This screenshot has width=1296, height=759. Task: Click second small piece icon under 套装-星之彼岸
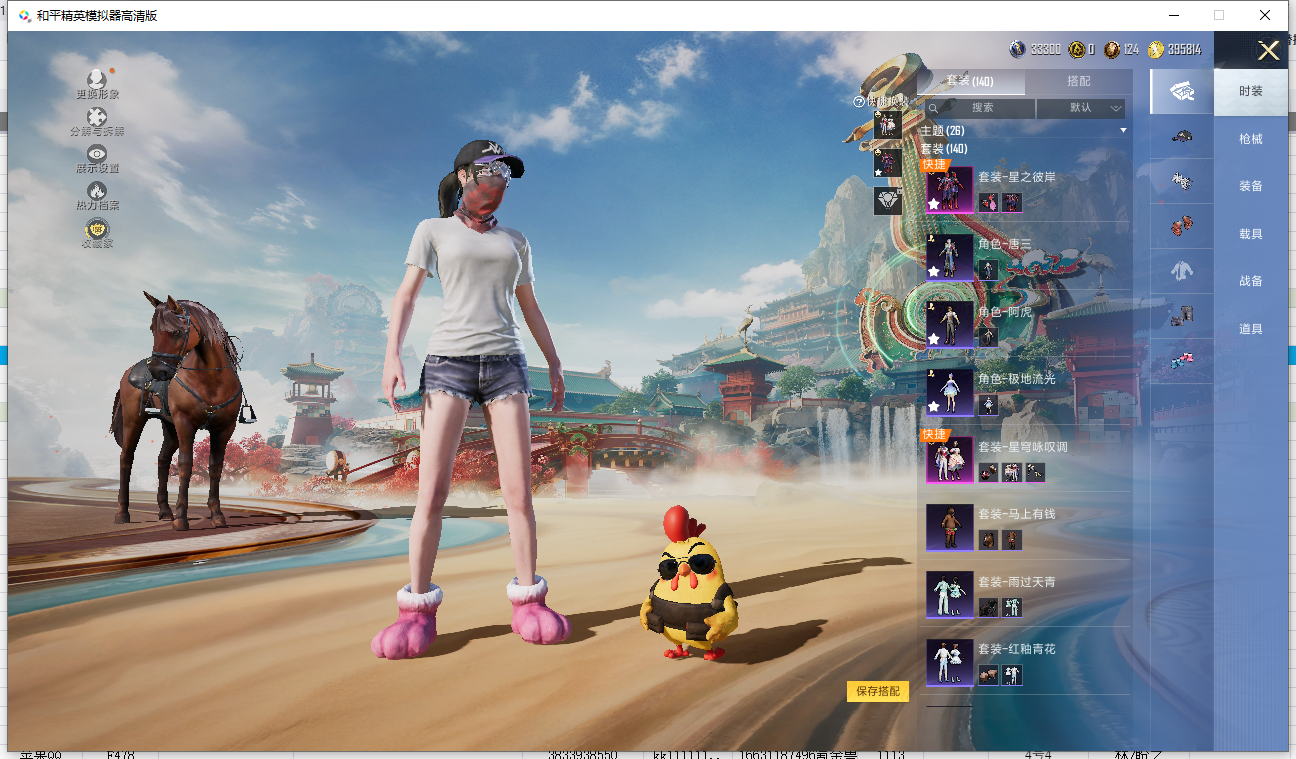[x=1012, y=203]
